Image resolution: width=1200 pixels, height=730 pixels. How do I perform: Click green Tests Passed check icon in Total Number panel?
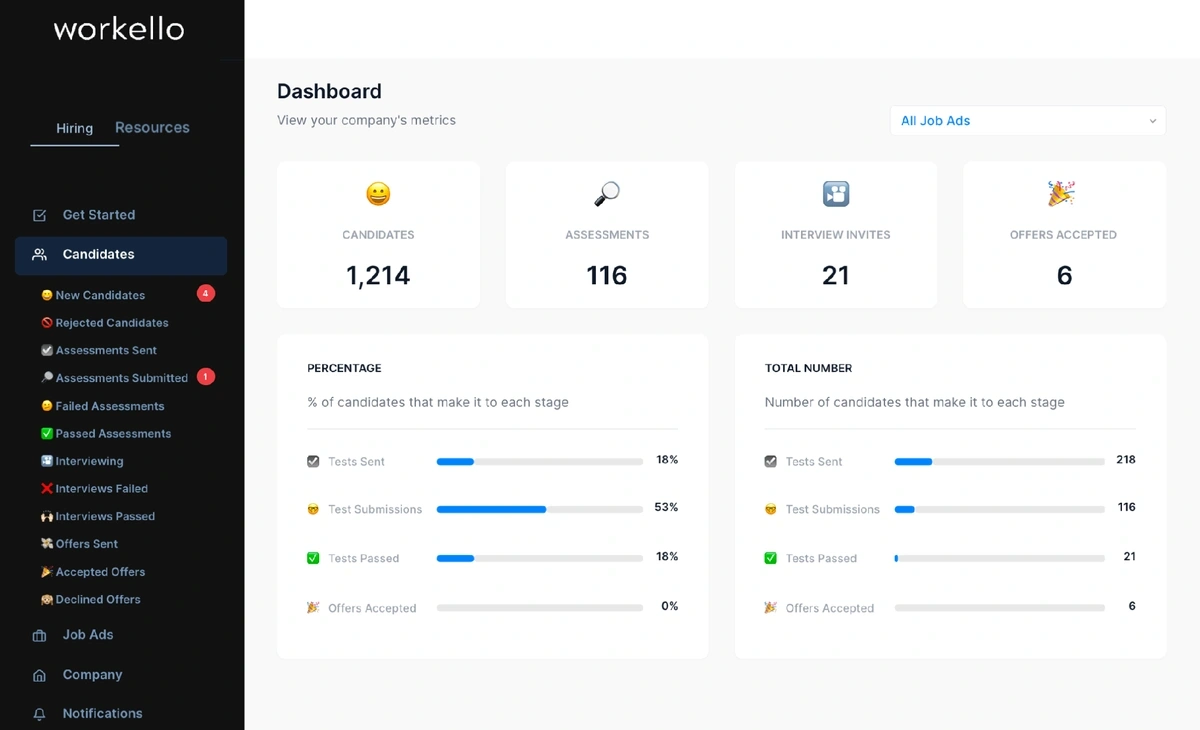point(770,558)
